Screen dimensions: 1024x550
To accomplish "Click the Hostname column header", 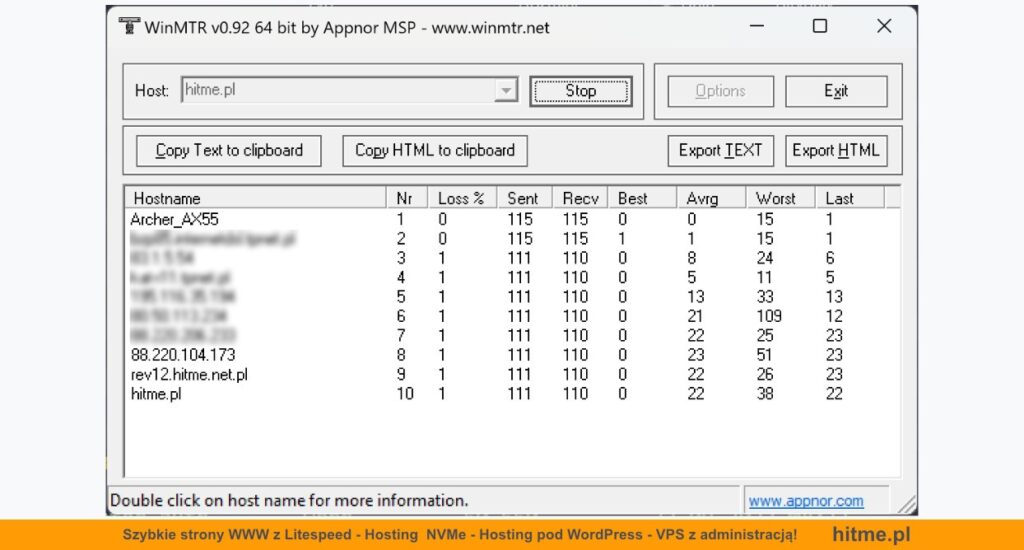I will [256, 198].
